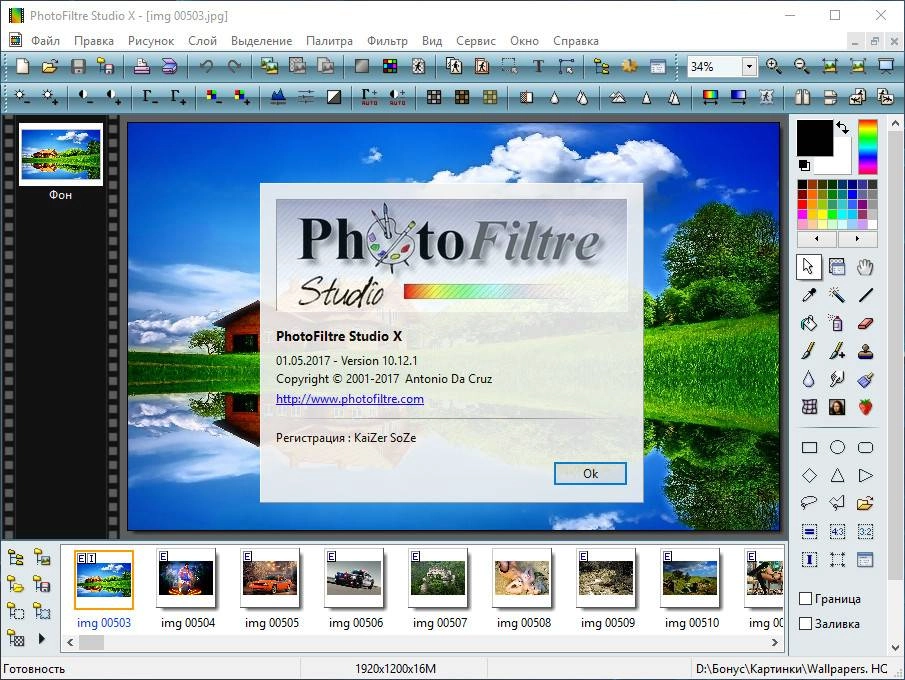Open the Файл menu
This screenshot has height=680, width=905.
(45, 41)
